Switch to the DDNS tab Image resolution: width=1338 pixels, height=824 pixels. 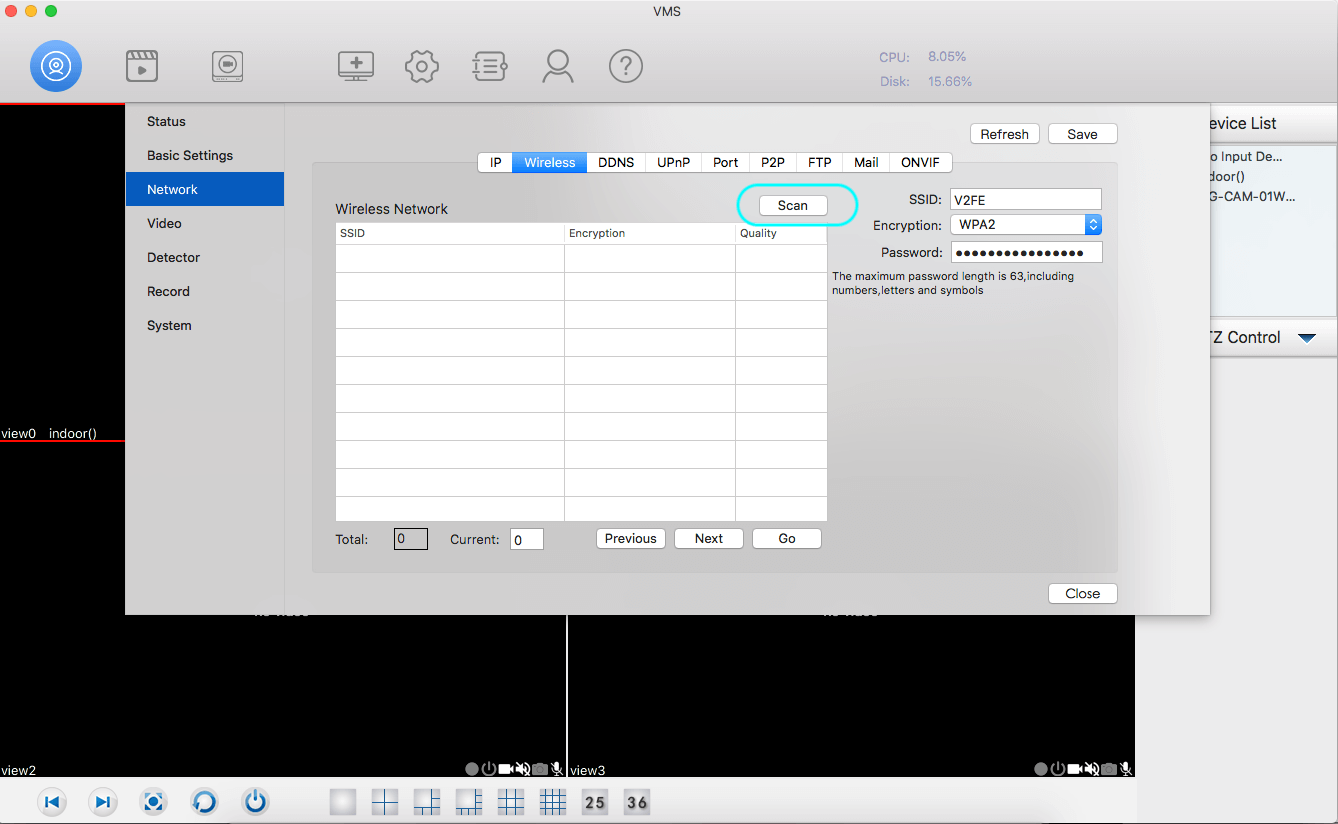pyautogui.click(x=616, y=162)
